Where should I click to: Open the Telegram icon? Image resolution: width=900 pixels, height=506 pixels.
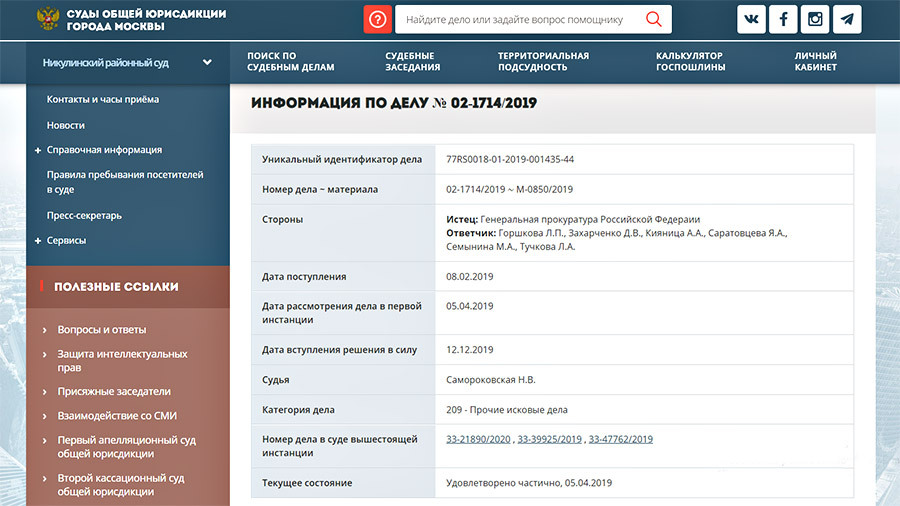(x=847, y=20)
